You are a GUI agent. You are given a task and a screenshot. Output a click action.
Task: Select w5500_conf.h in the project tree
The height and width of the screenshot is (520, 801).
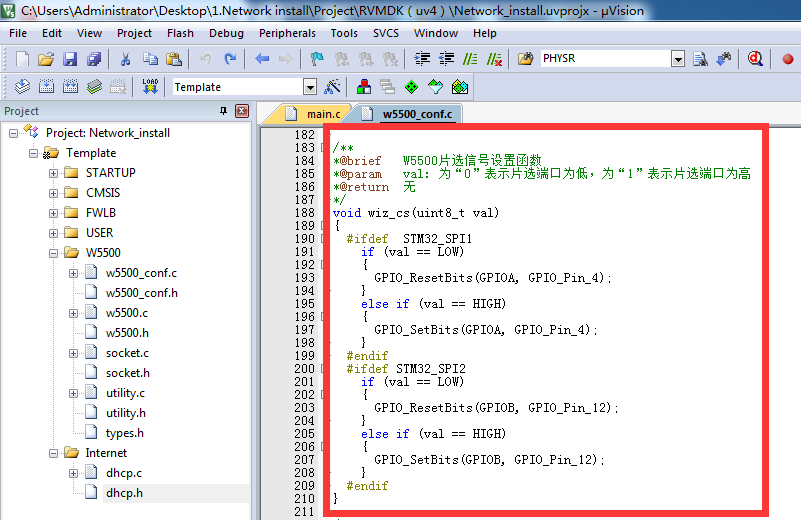142,293
